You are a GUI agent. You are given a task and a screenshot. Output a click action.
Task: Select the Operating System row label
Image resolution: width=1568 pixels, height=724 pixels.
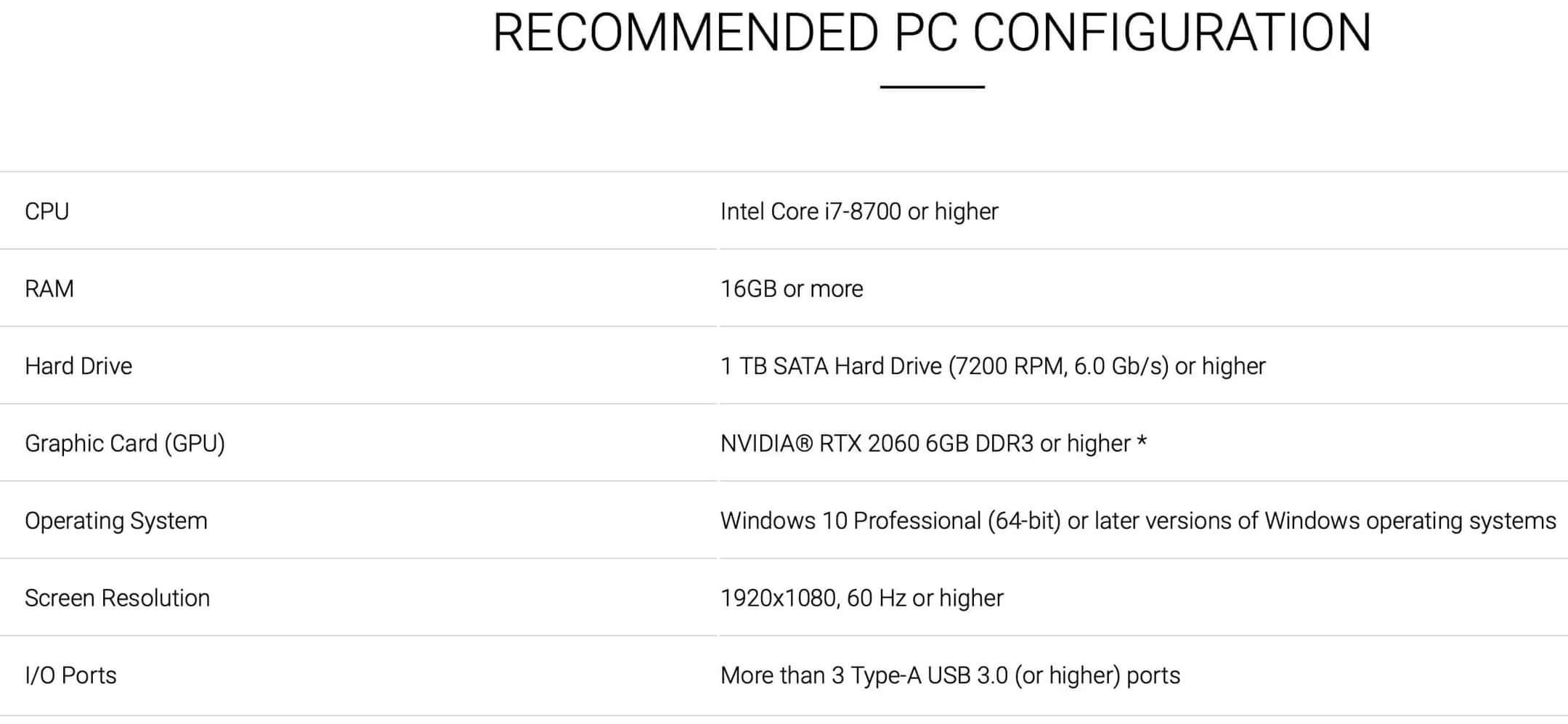coord(116,521)
